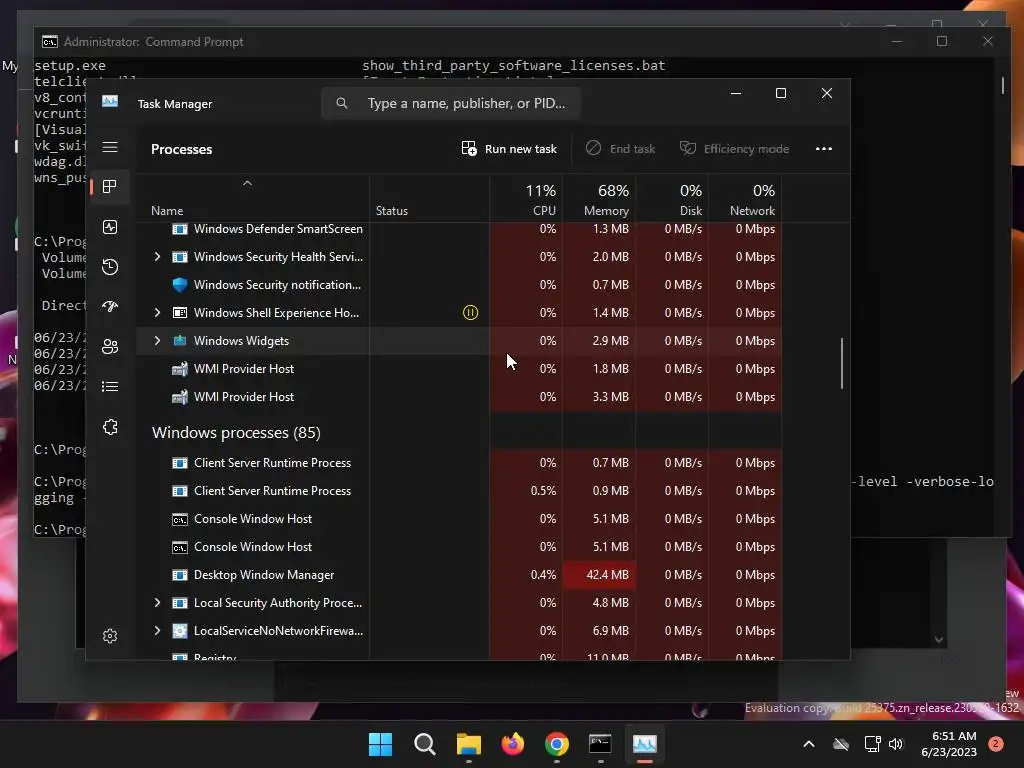Launch Firefox from taskbar

[513, 744]
